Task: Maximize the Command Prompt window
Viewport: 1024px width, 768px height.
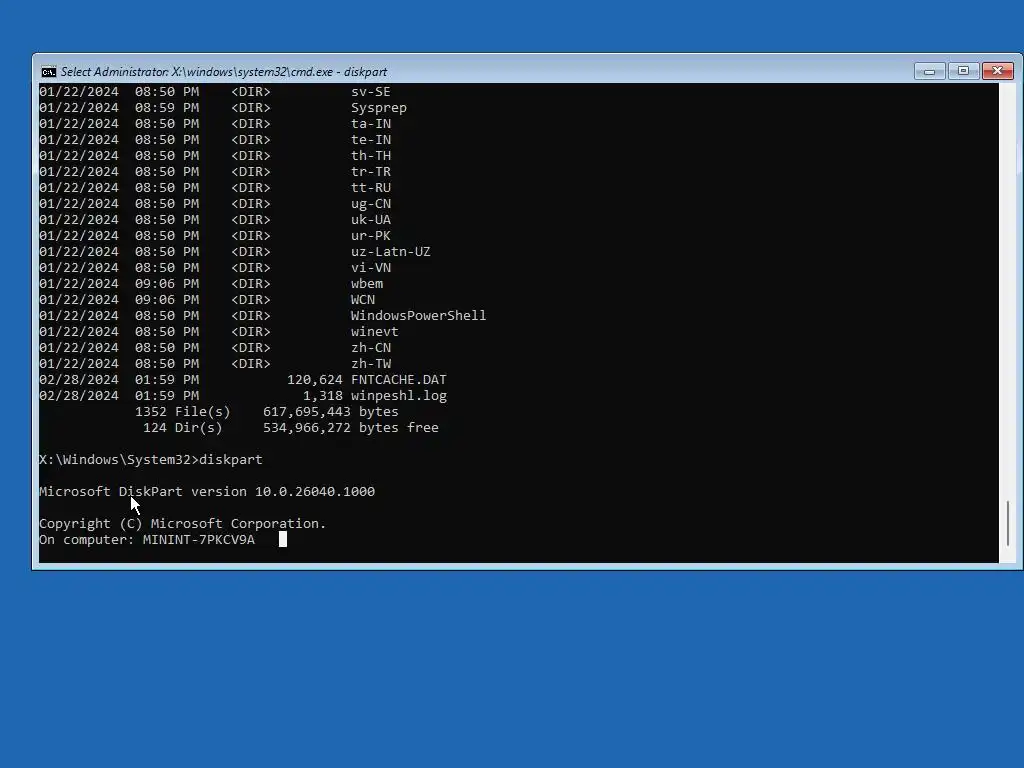Action: [963, 71]
